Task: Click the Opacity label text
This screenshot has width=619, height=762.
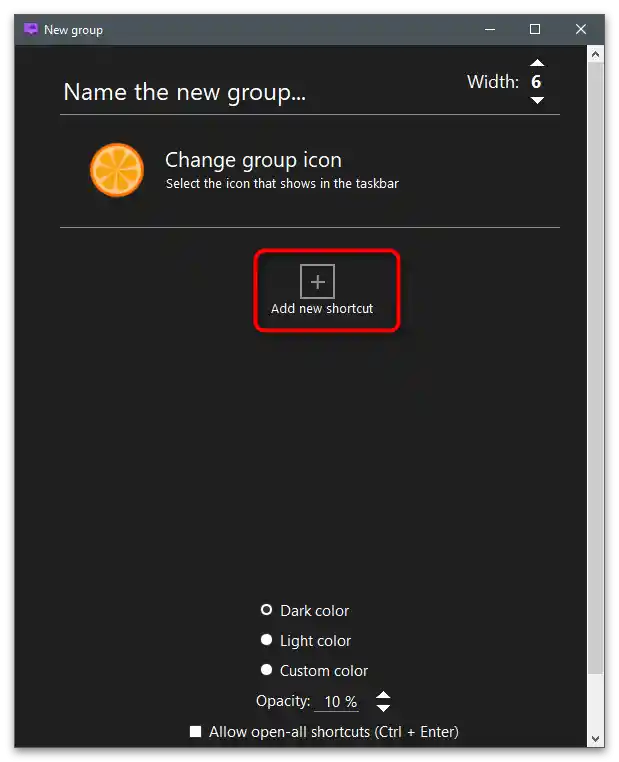Action: click(x=283, y=701)
